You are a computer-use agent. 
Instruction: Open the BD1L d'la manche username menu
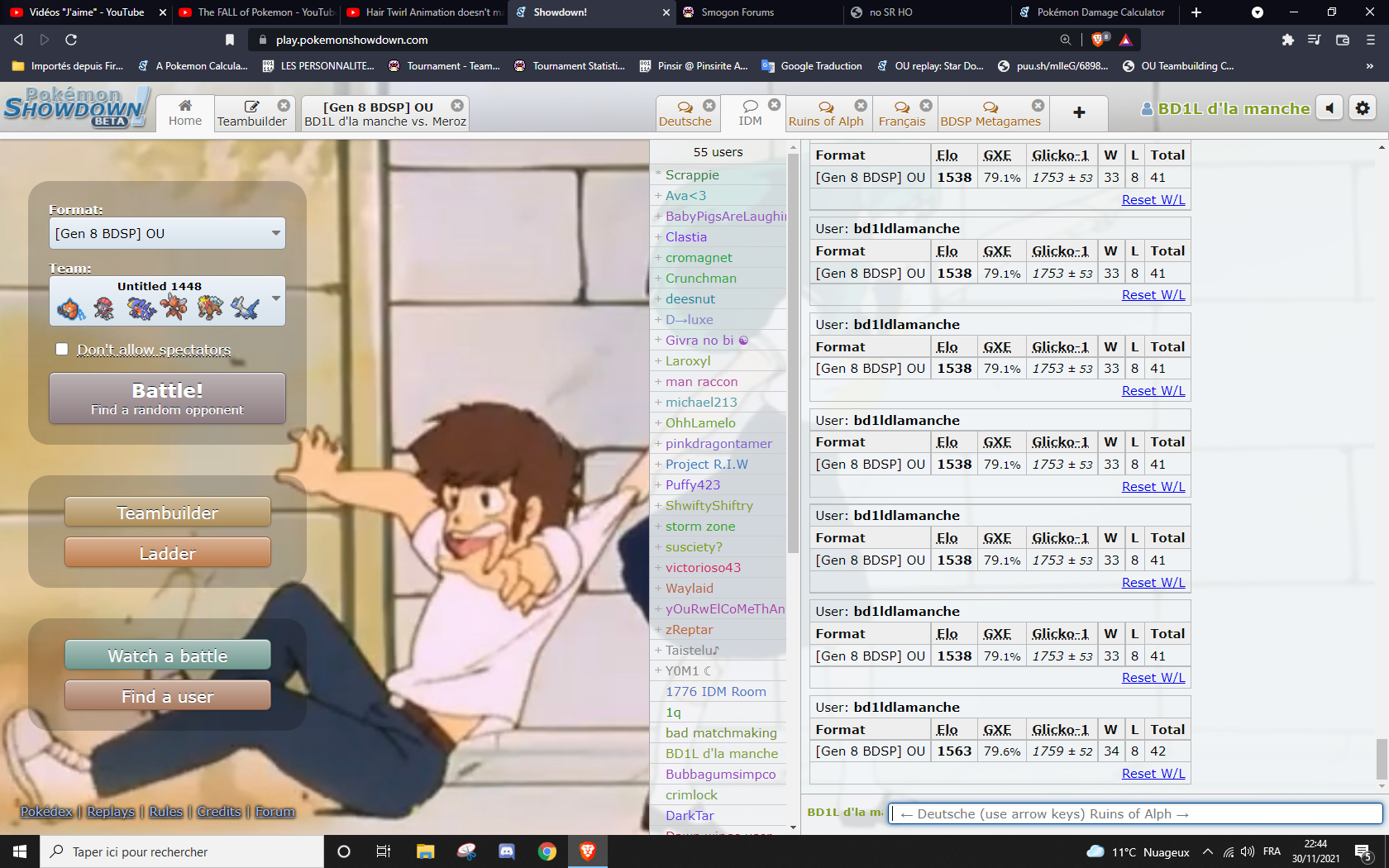(x=1225, y=108)
